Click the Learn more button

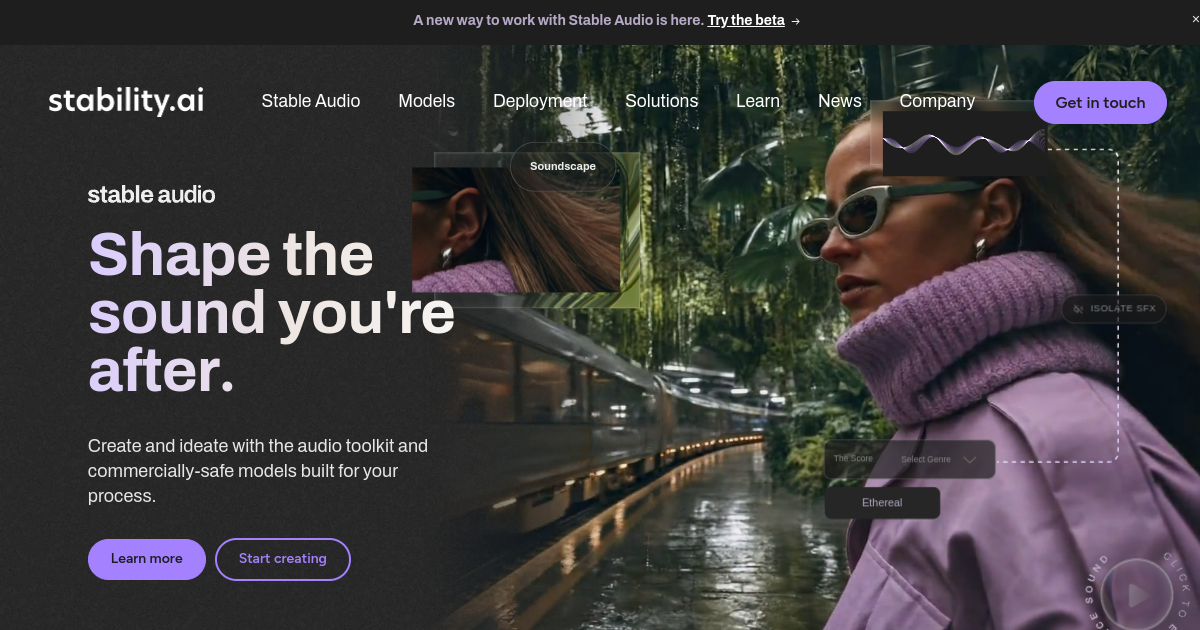pos(147,559)
